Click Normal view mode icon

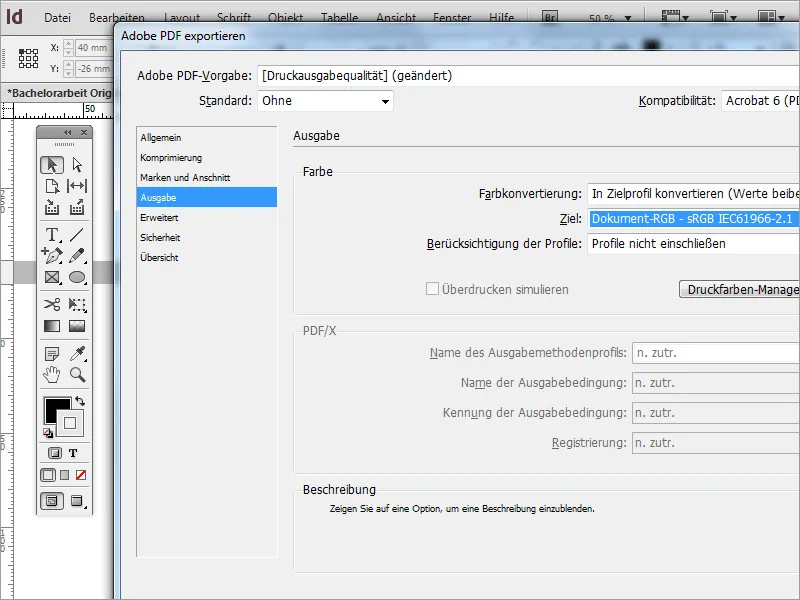[52, 501]
